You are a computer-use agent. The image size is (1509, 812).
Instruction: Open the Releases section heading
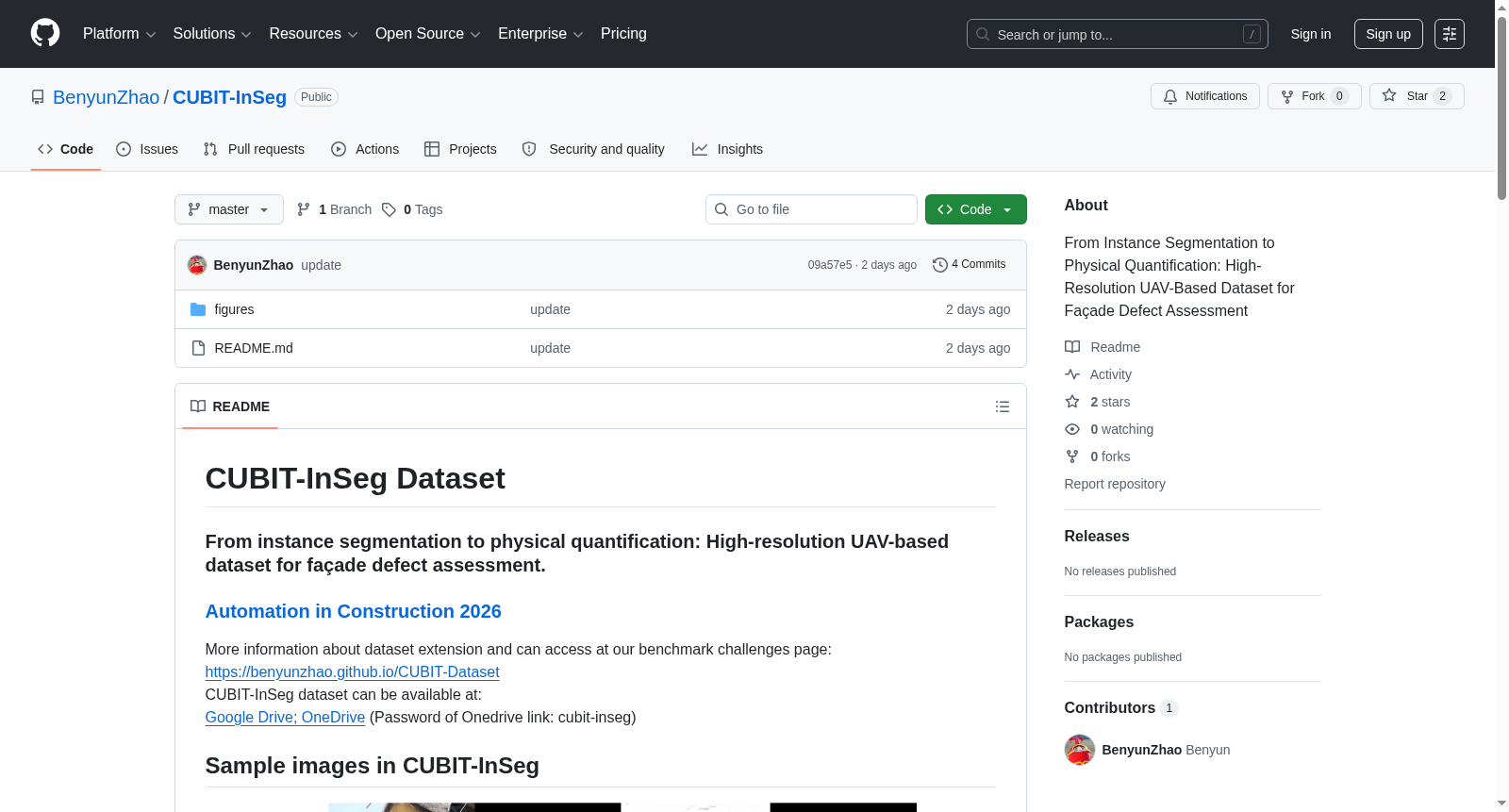1097,536
